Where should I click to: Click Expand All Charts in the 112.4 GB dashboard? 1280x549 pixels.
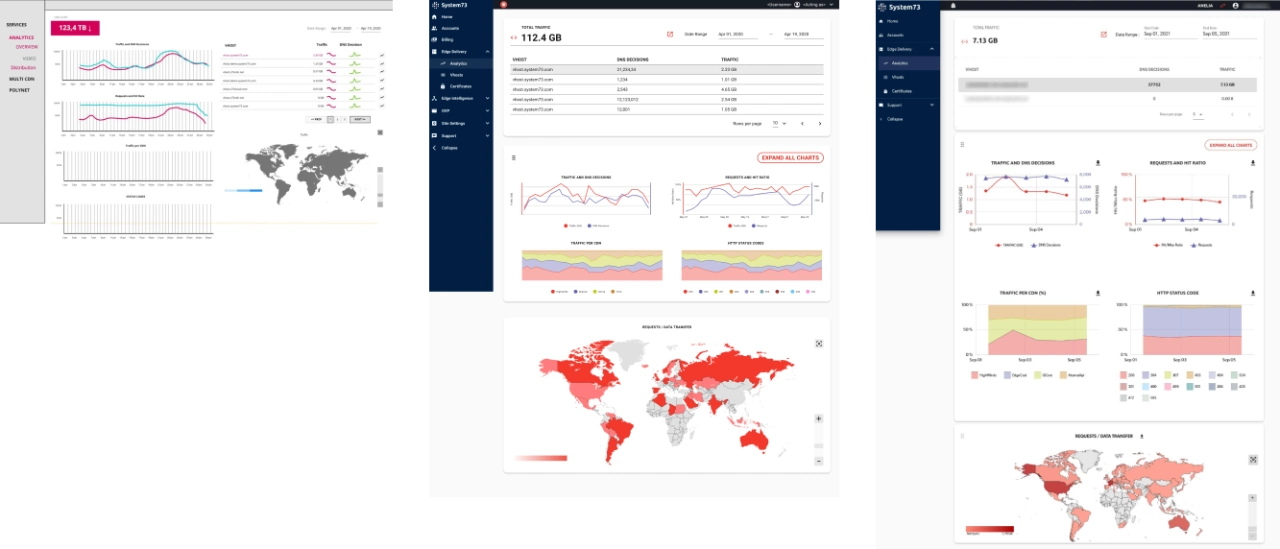(x=790, y=158)
